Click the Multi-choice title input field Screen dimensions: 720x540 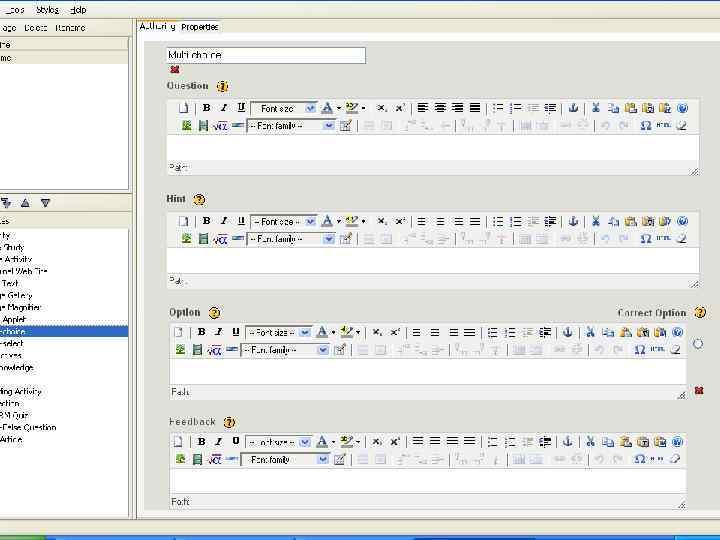pos(266,55)
